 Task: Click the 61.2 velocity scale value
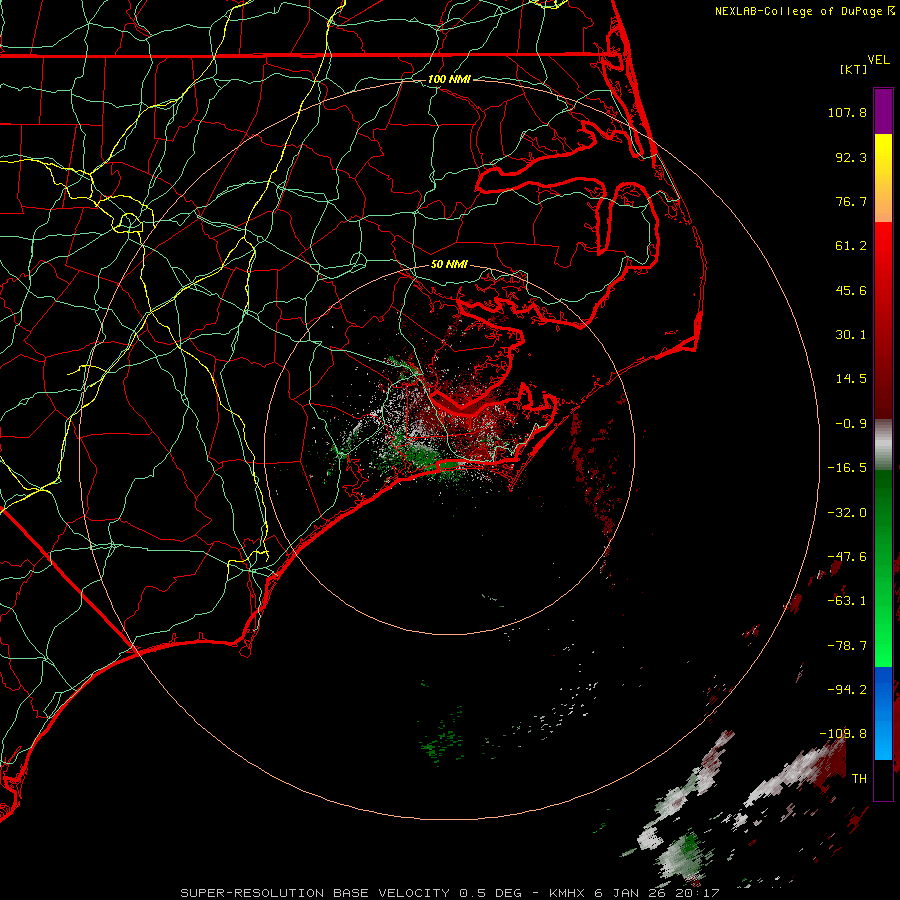pyautogui.click(x=851, y=246)
